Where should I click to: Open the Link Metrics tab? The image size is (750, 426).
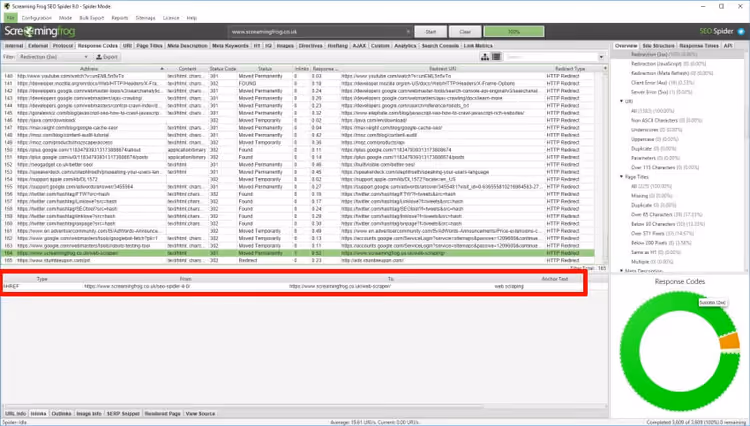(x=478, y=46)
